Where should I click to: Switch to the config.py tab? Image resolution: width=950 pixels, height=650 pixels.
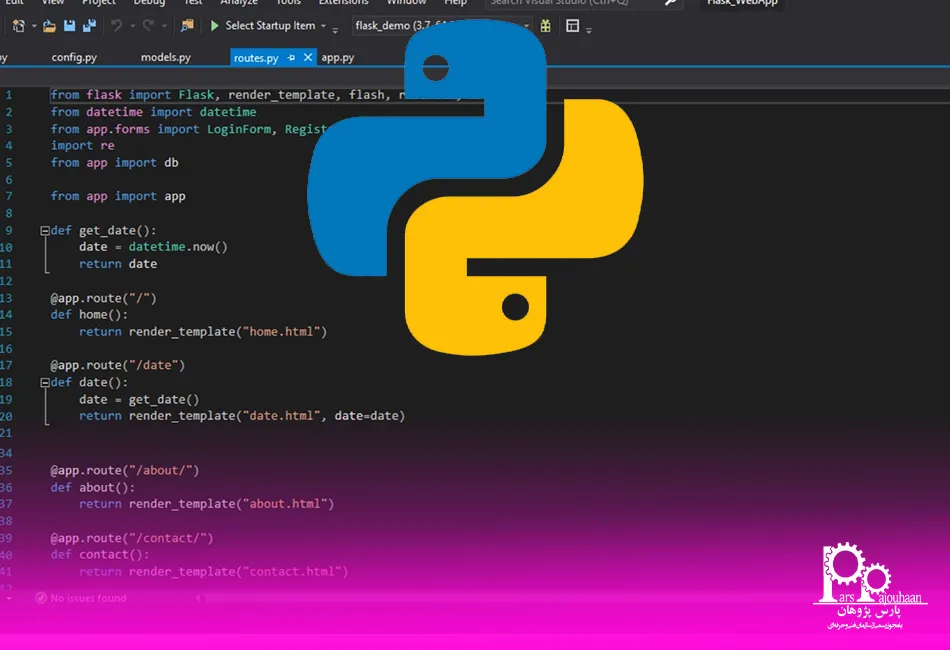pos(74,58)
